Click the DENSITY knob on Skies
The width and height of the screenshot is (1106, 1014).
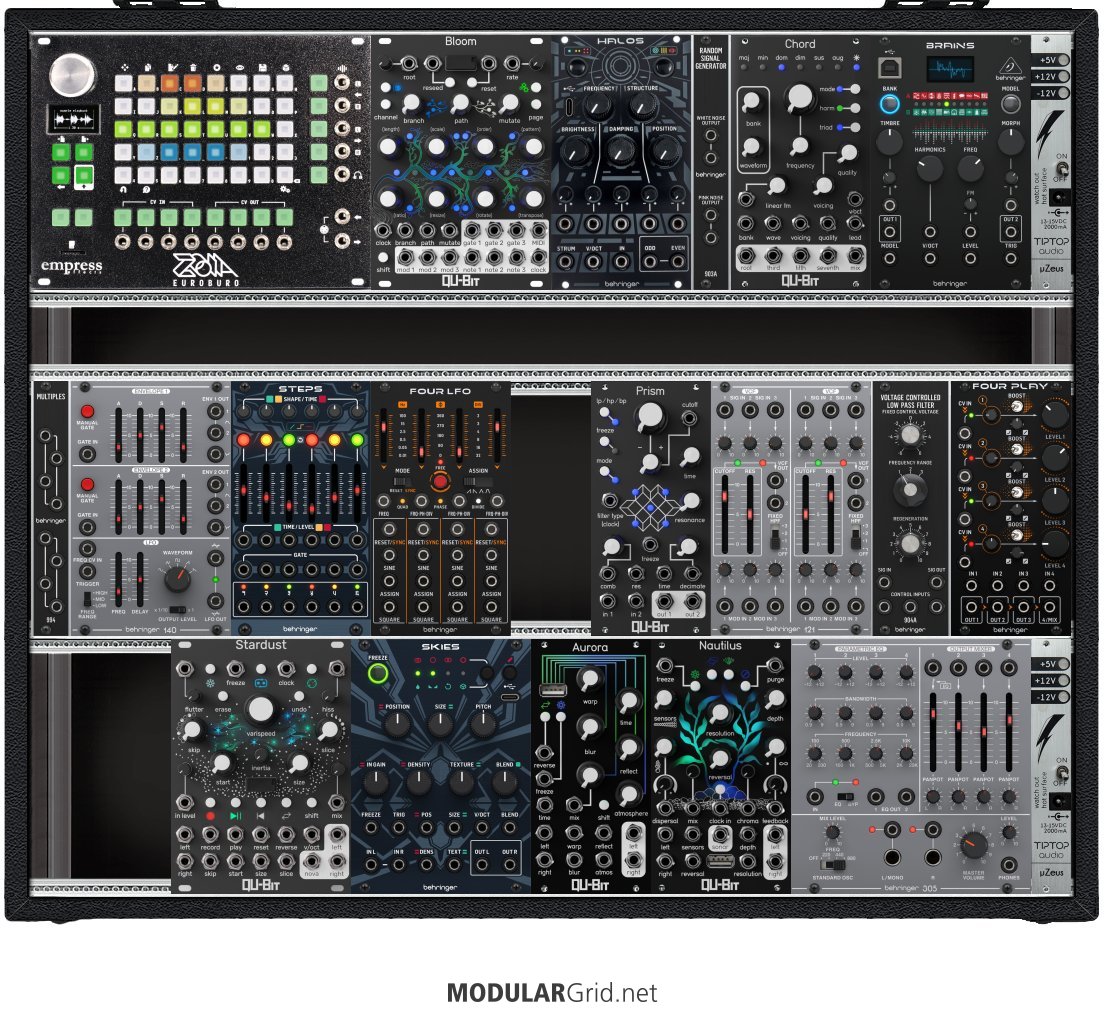pyautogui.click(x=418, y=781)
